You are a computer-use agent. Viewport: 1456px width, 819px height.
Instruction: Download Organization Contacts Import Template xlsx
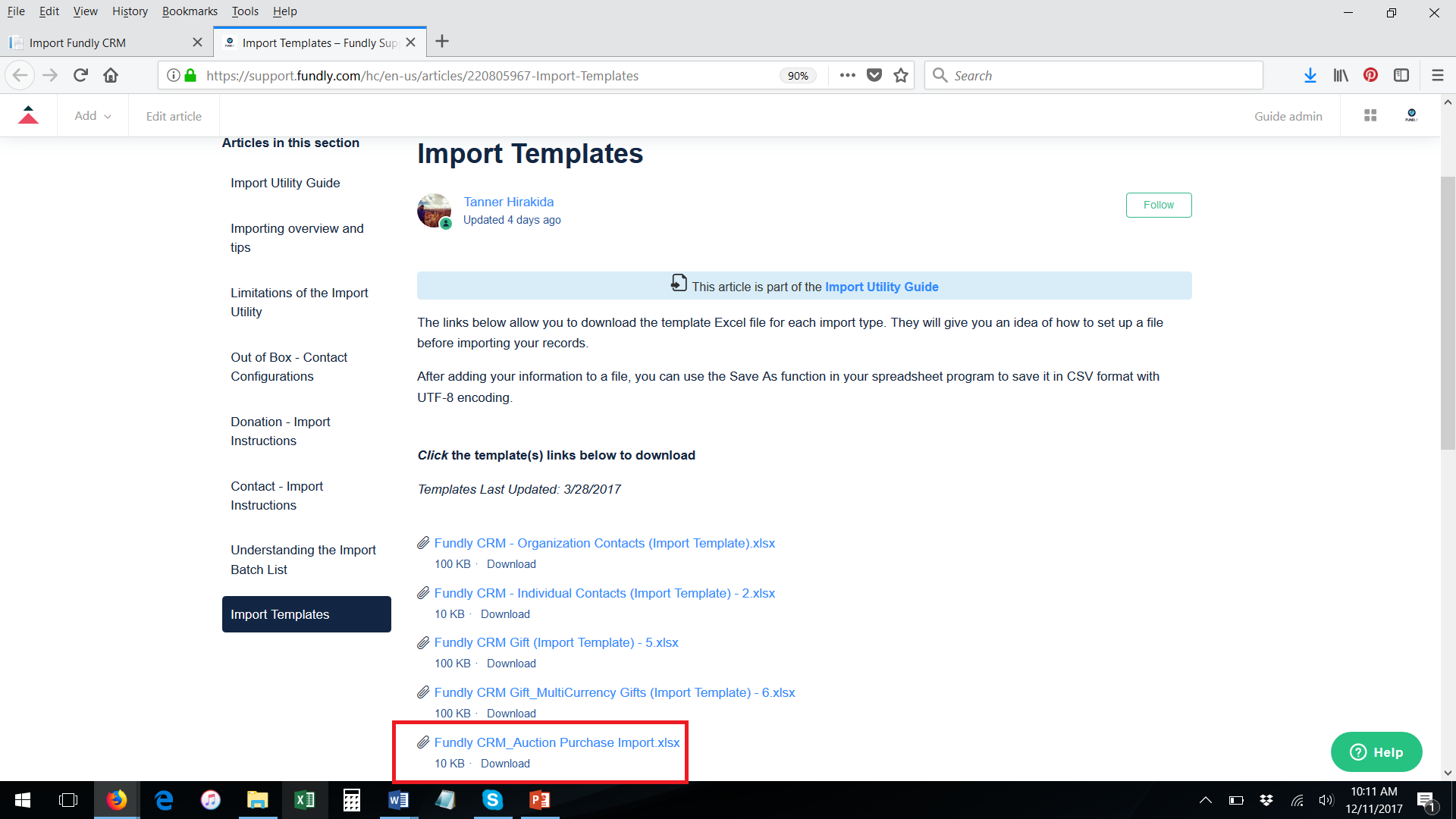tap(511, 564)
